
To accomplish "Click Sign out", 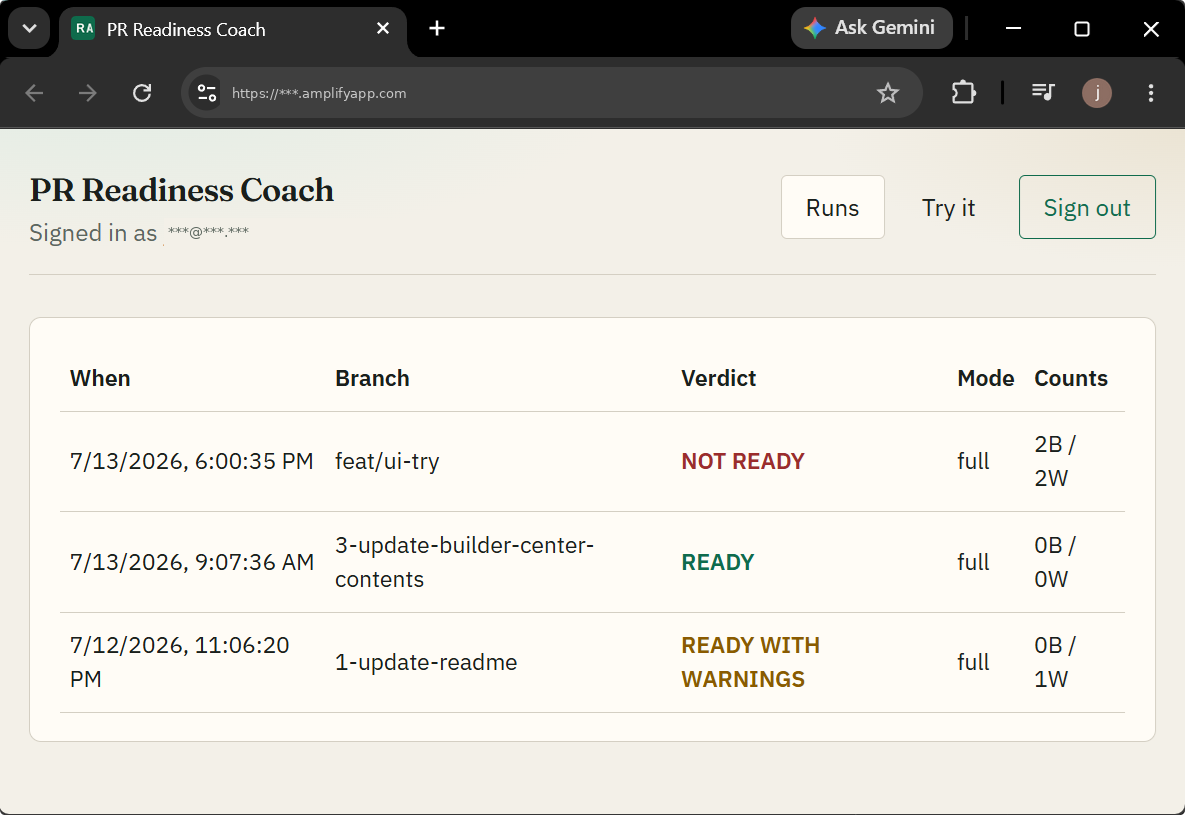I will [1087, 207].
